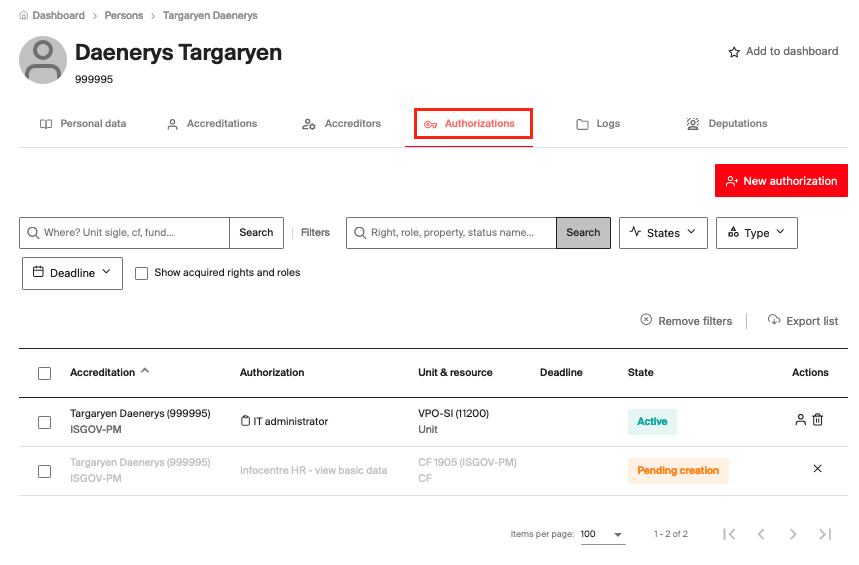Cancel pending creation with the X icon
The height and width of the screenshot is (565, 859).
click(817, 469)
